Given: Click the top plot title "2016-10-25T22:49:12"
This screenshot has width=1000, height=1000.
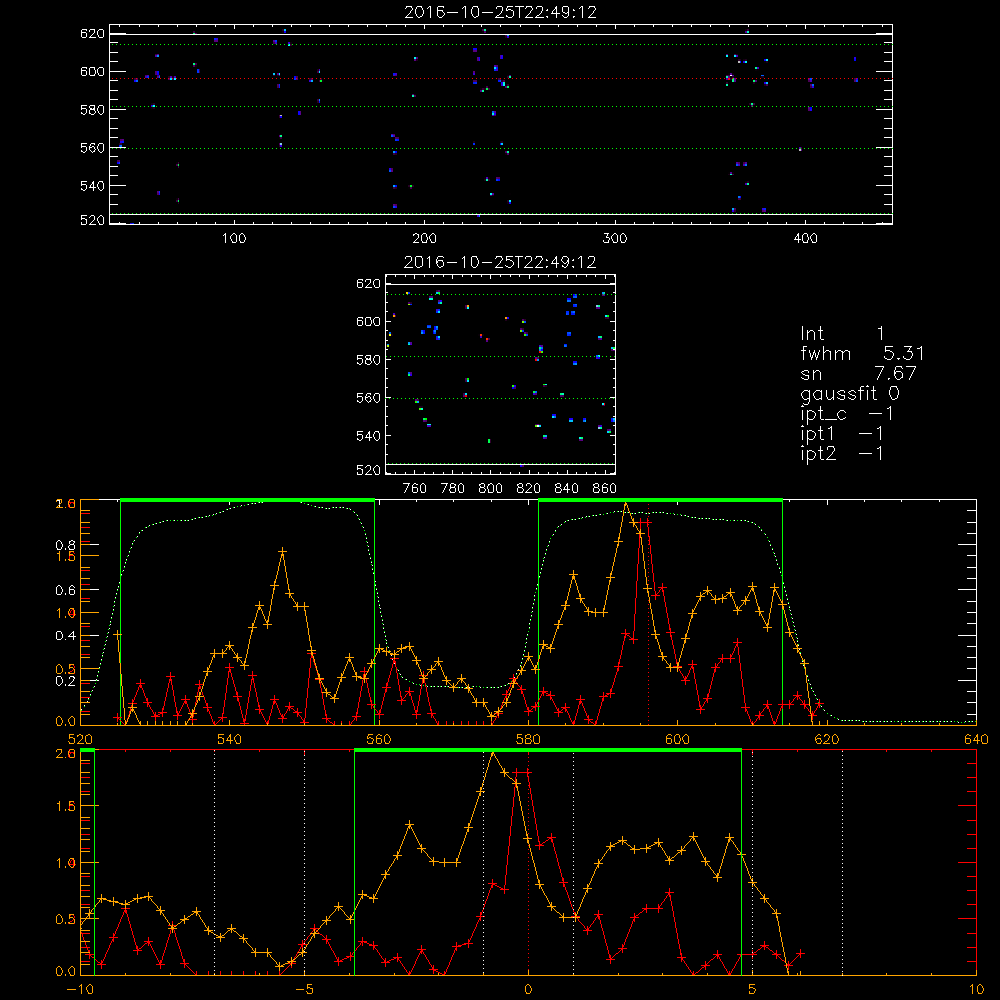Looking at the screenshot, I should pos(501,12).
